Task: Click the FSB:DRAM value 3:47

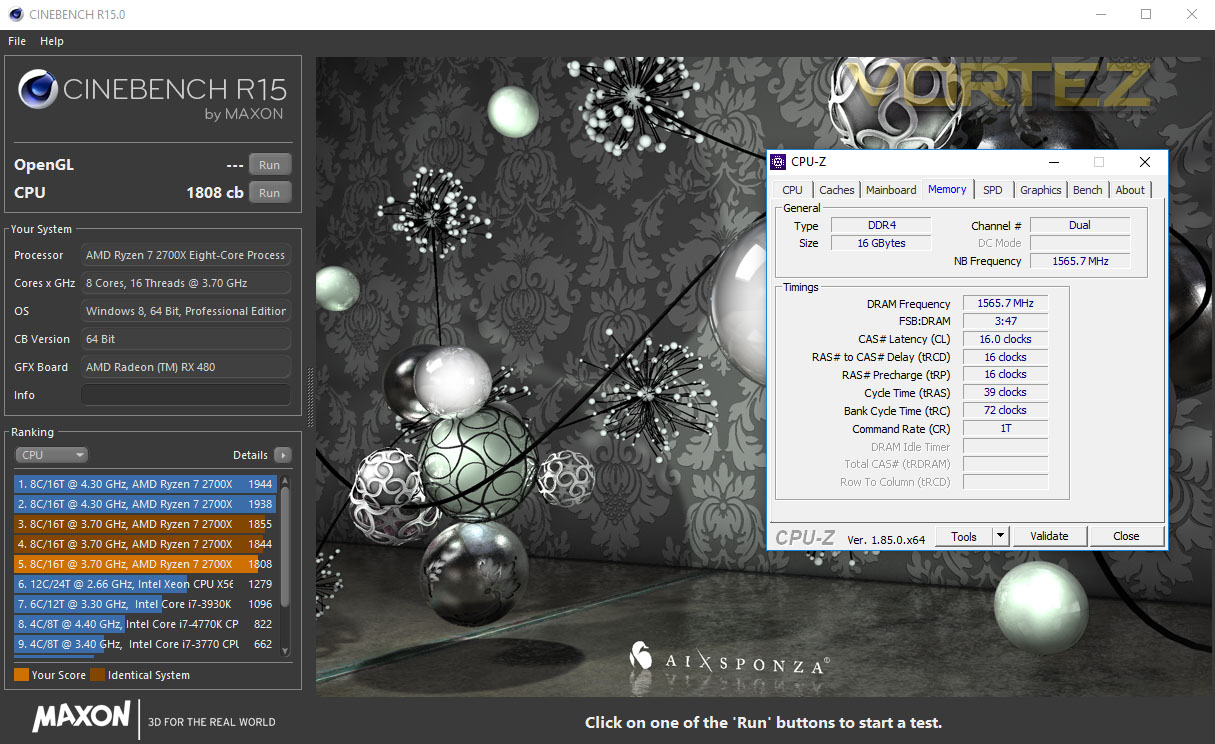Action: point(1005,321)
